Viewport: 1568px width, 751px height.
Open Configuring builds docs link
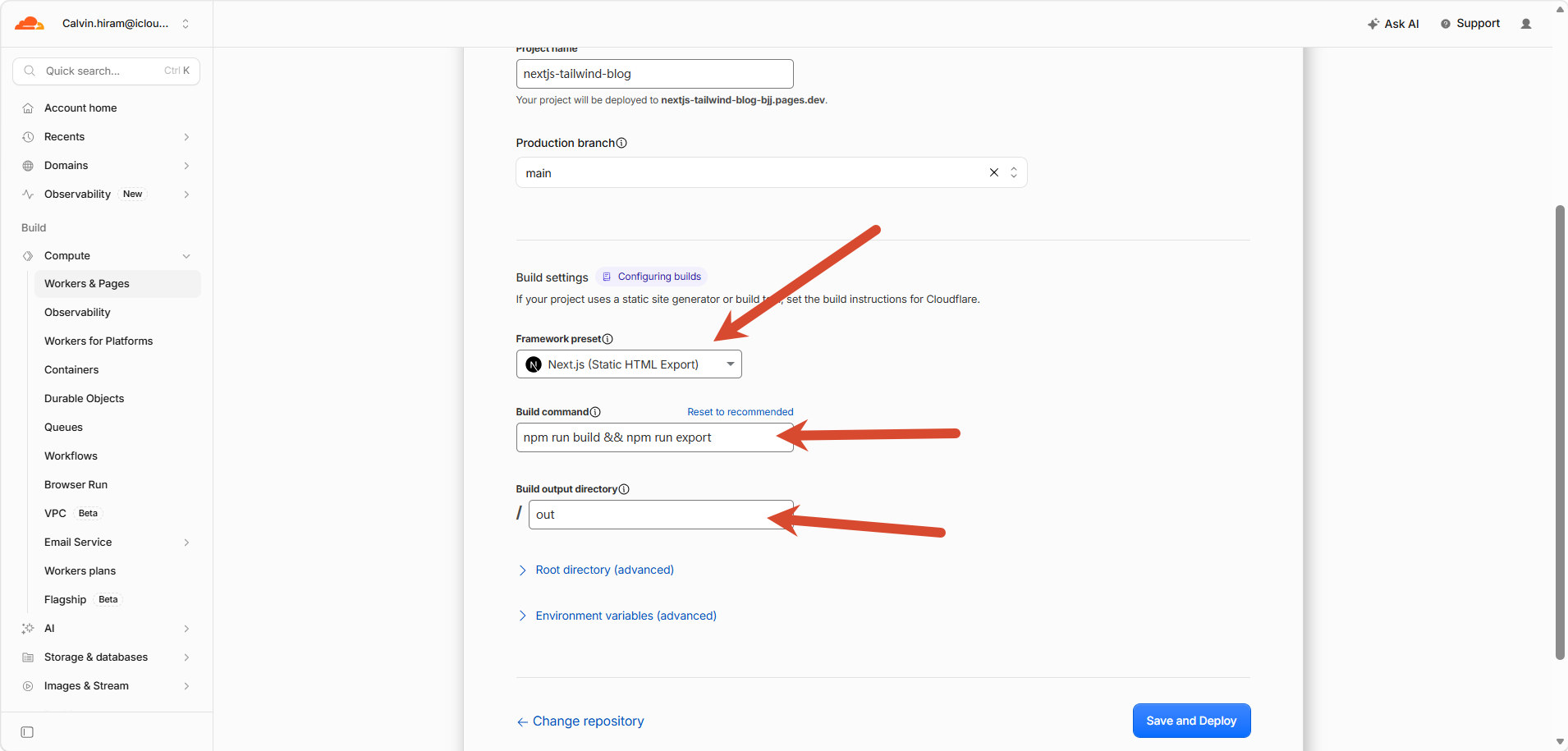(x=652, y=277)
